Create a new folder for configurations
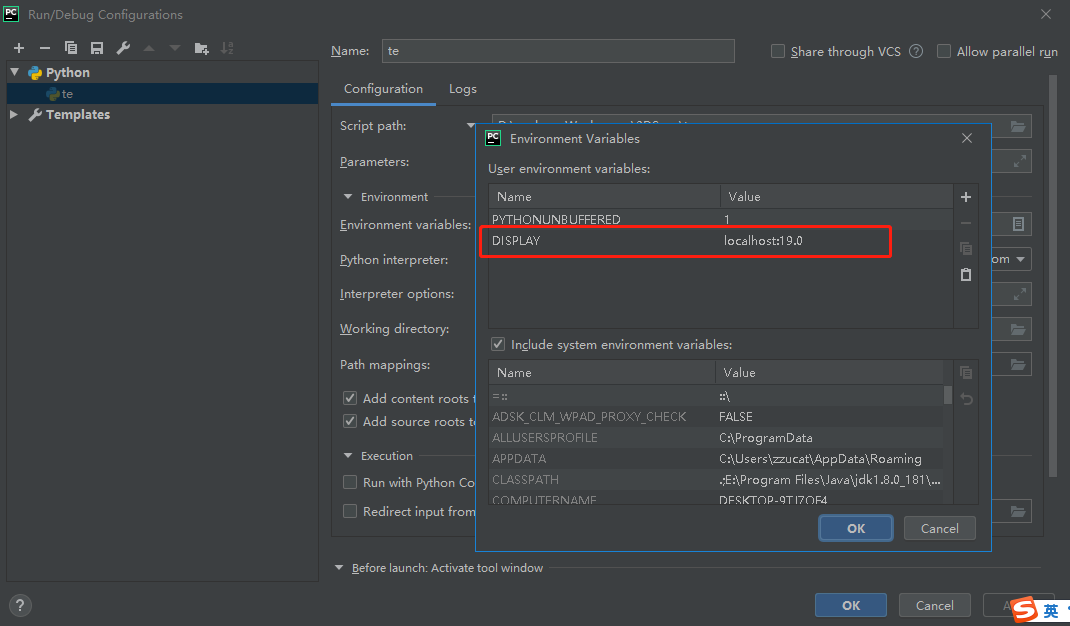The image size is (1070, 626). pyautogui.click(x=200, y=47)
